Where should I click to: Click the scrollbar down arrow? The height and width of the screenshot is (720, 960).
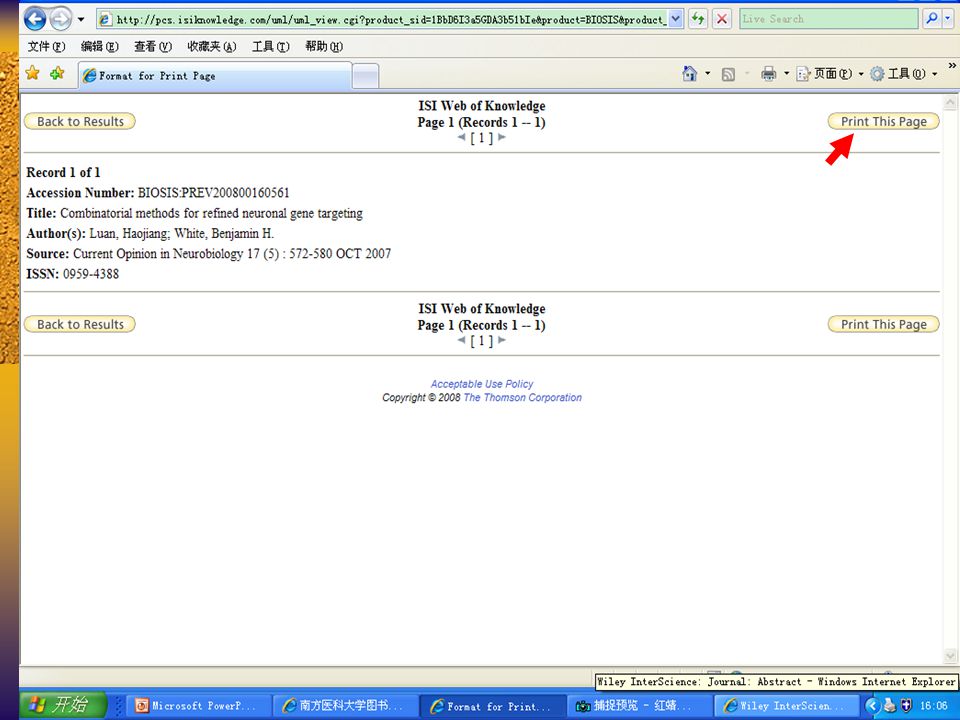pos(950,656)
